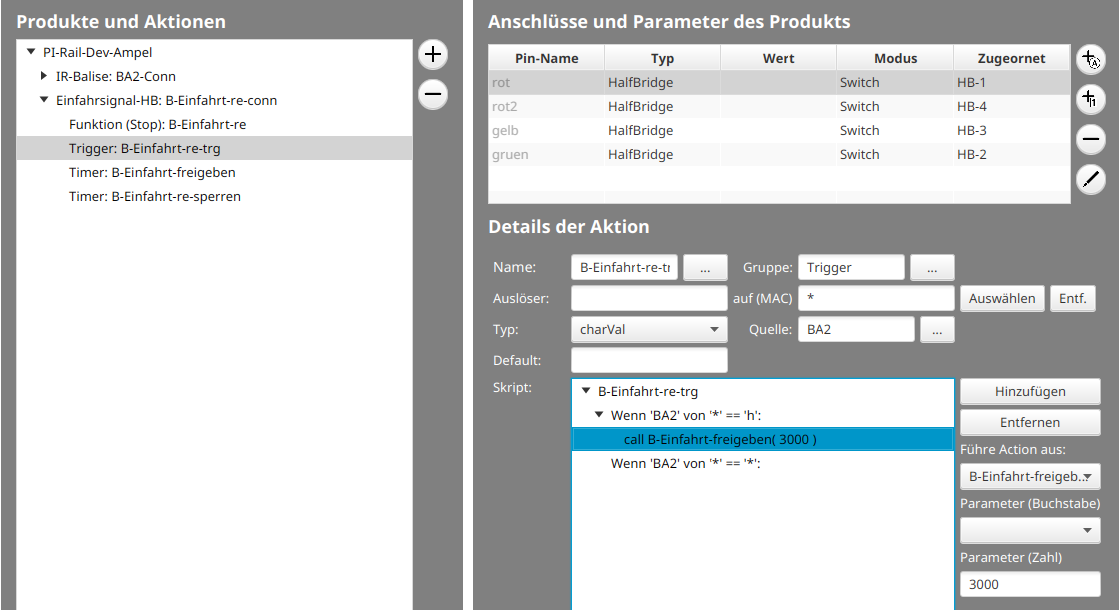
Task: Open the Parameter (Buchstabe) dropdown
Action: click(1030, 530)
